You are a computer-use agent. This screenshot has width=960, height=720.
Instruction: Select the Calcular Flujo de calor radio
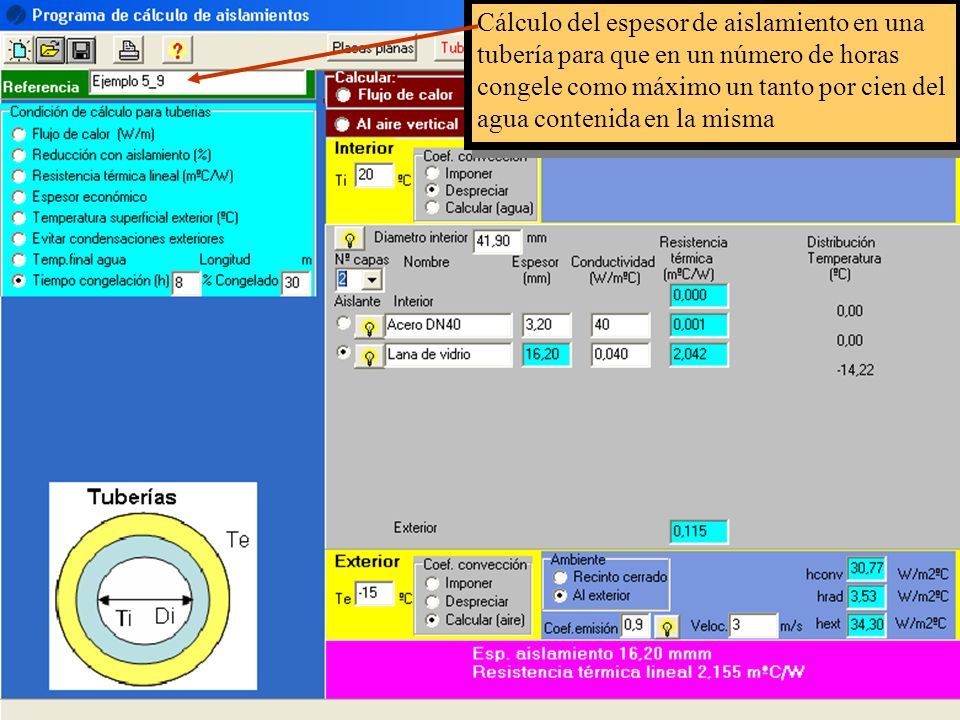click(x=343, y=95)
